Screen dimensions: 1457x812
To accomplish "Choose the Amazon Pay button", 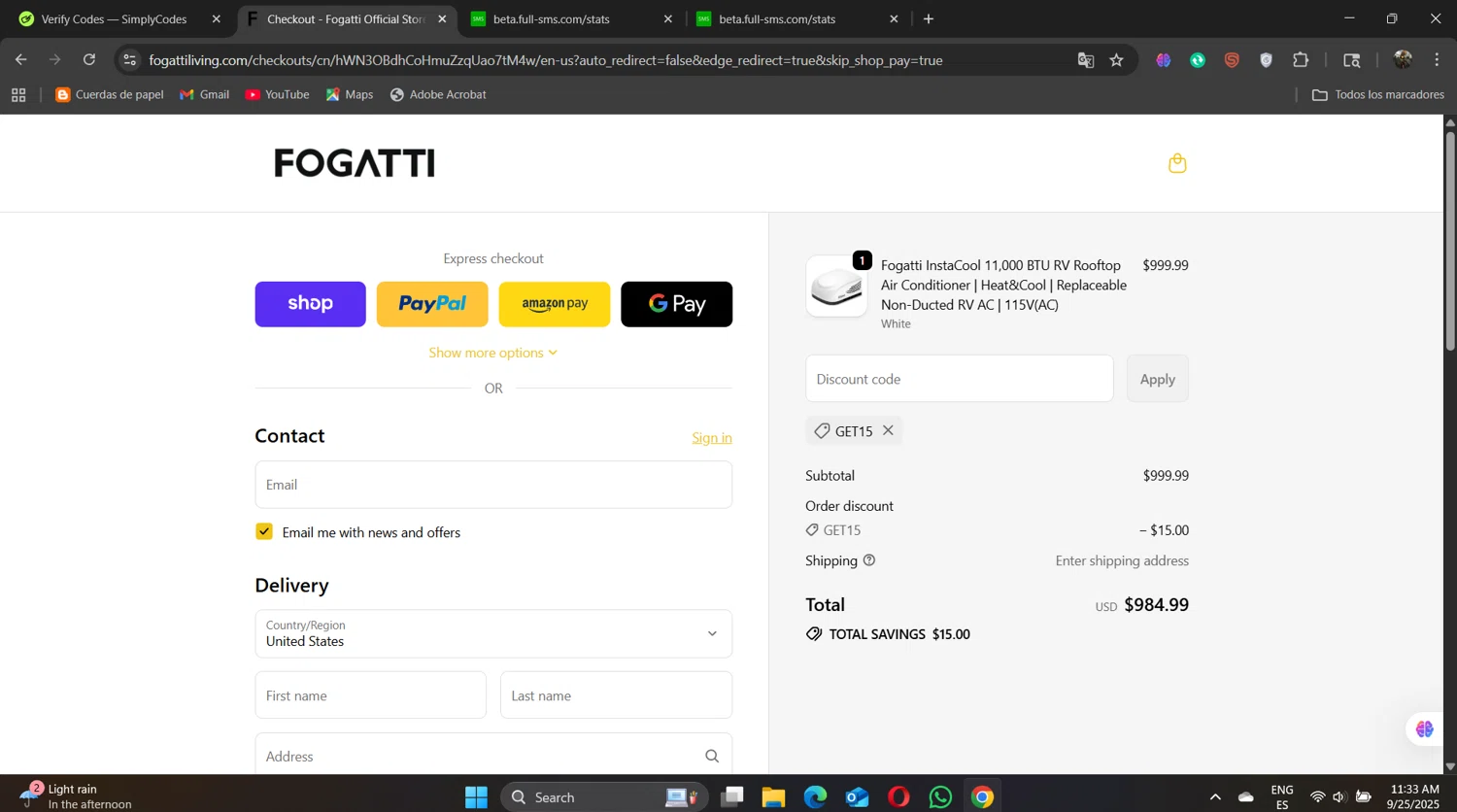I will pos(555,304).
